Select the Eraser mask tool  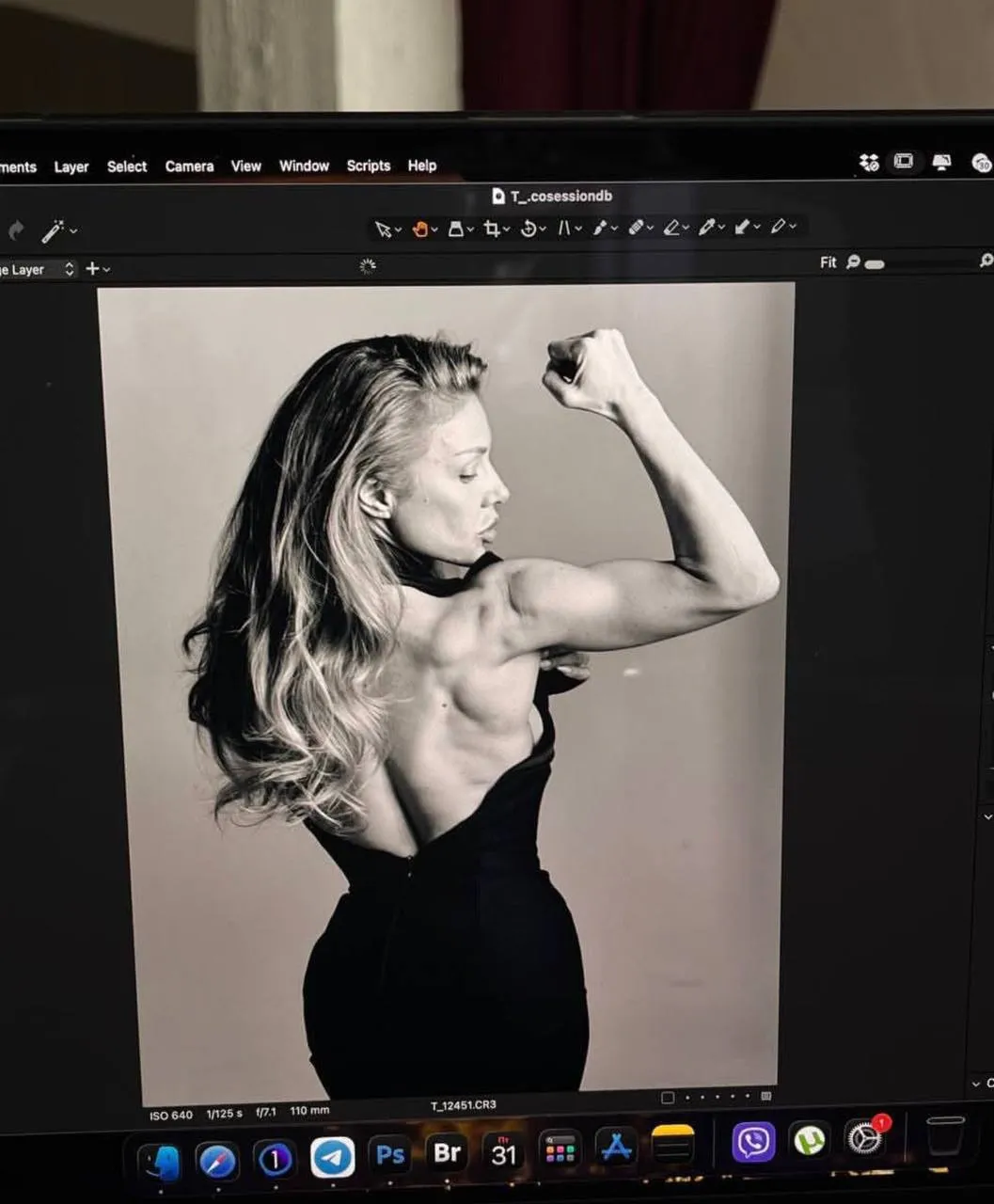coord(671,228)
